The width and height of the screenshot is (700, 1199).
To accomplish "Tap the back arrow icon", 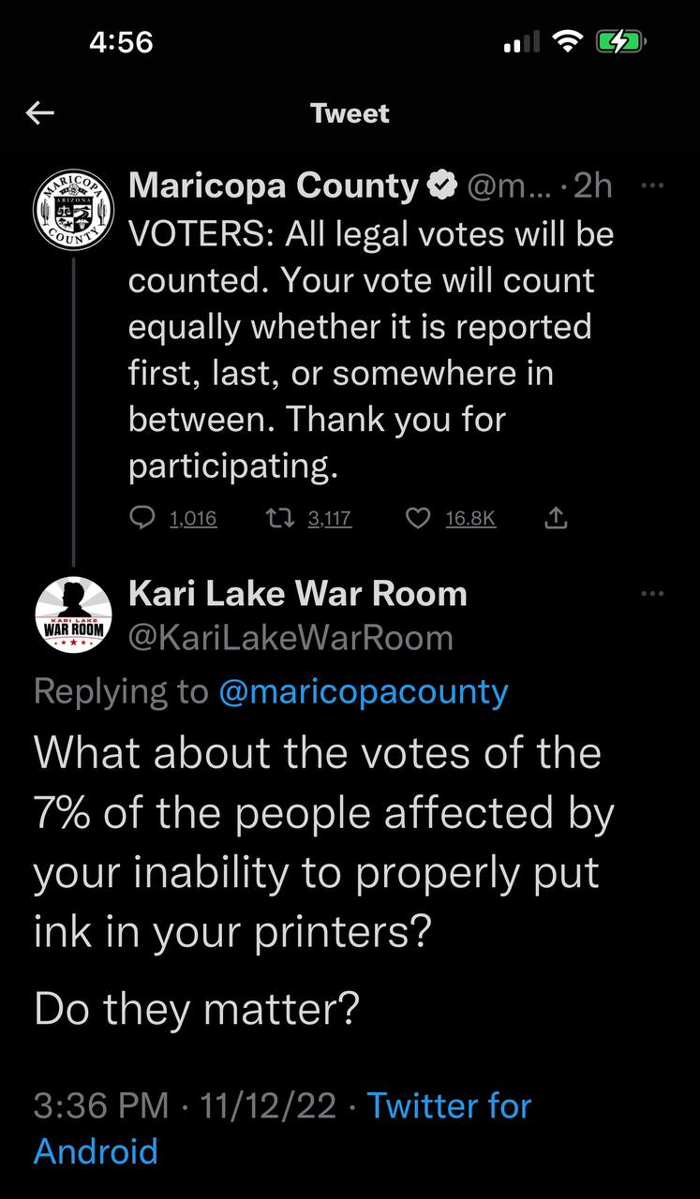I will [x=40, y=113].
